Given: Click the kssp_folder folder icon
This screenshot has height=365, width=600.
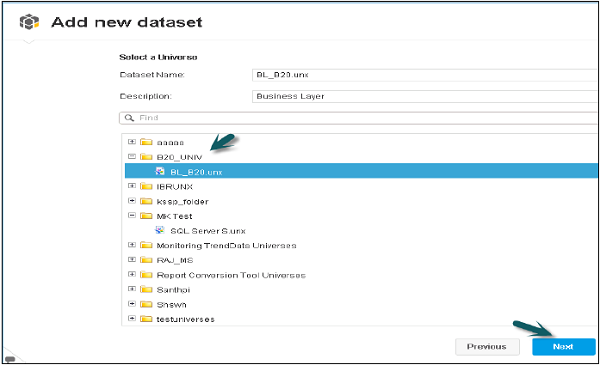Looking at the screenshot, I should coord(146,201).
